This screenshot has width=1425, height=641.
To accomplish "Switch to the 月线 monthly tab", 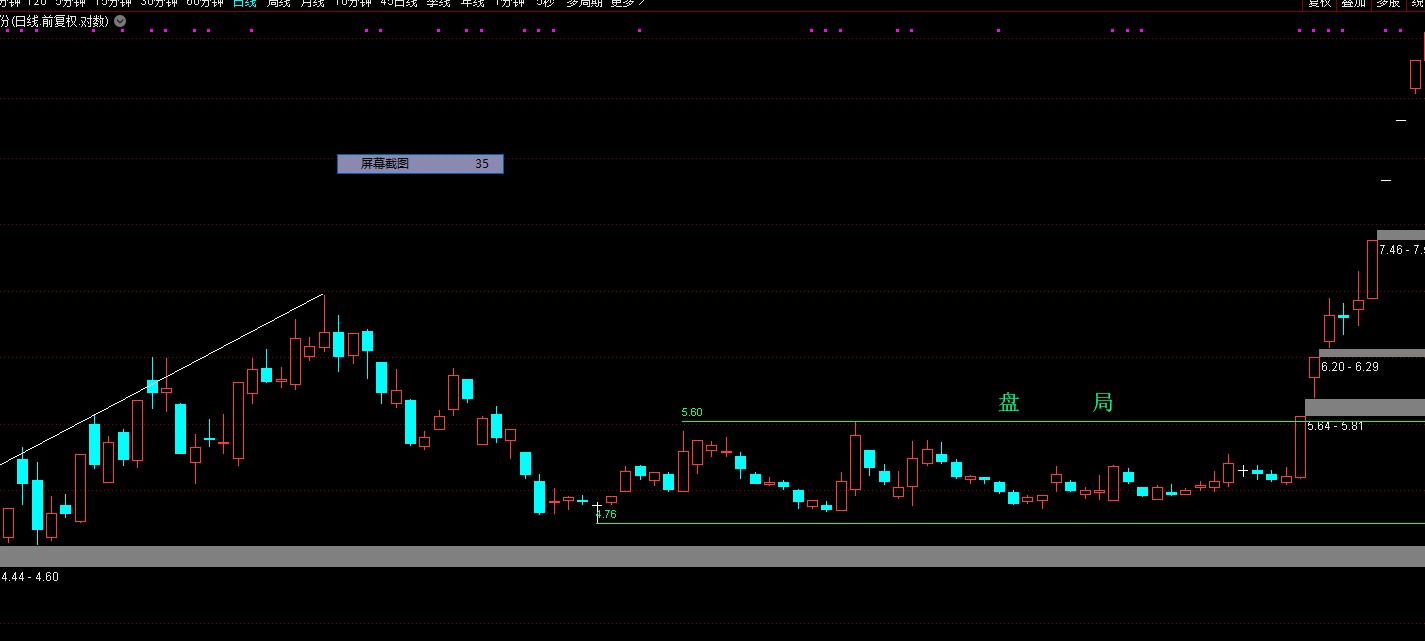I will click(312, 3).
